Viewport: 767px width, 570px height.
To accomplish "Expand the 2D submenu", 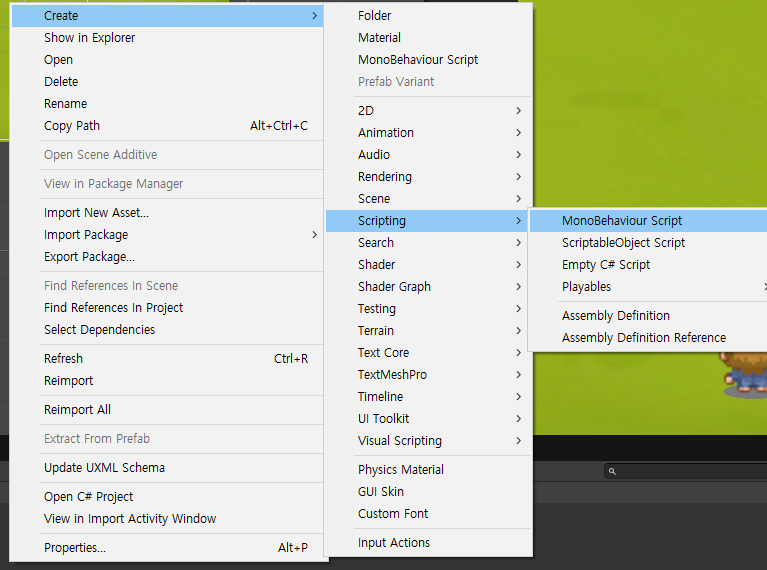I will [429, 111].
